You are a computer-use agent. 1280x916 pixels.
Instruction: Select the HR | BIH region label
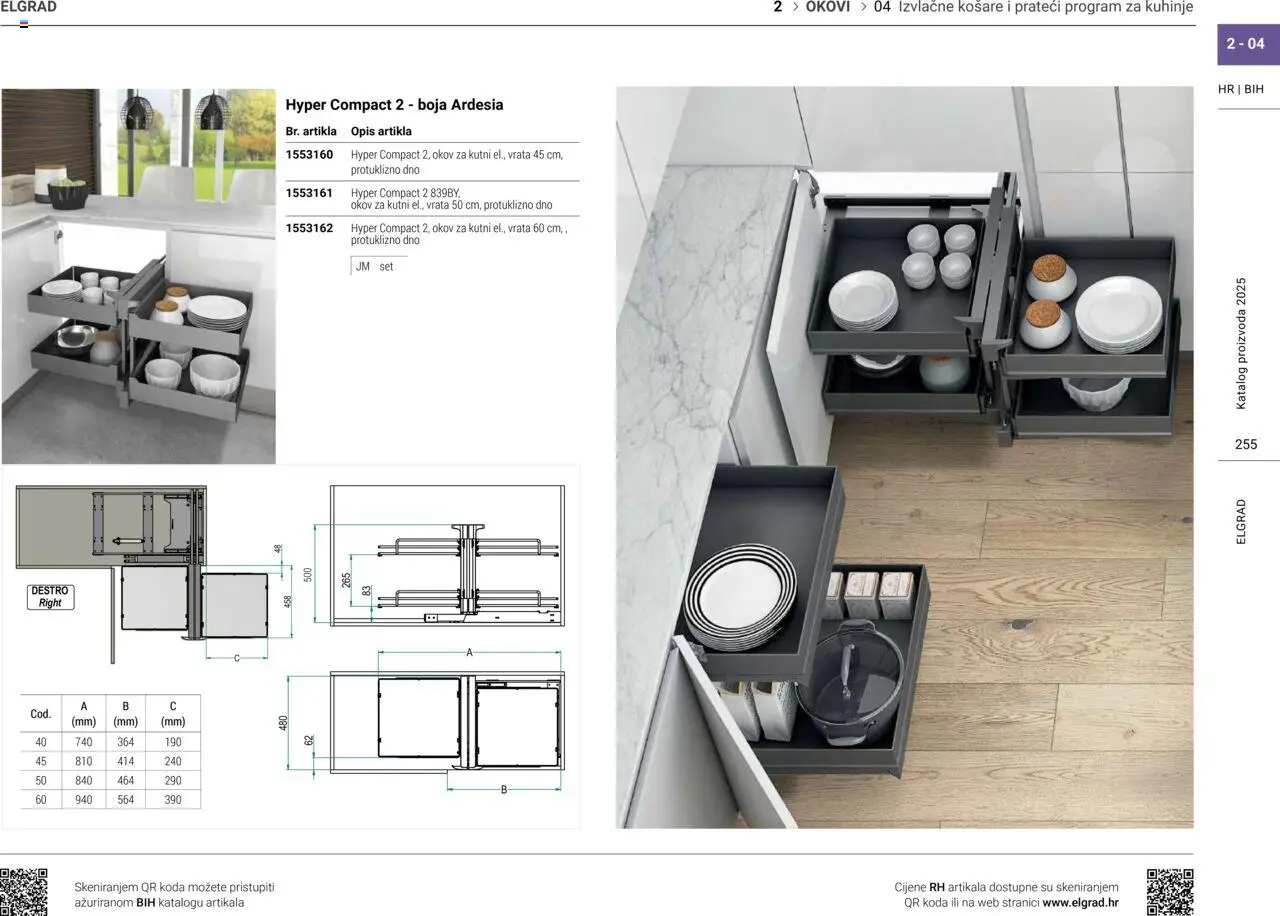click(x=1241, y=89)
